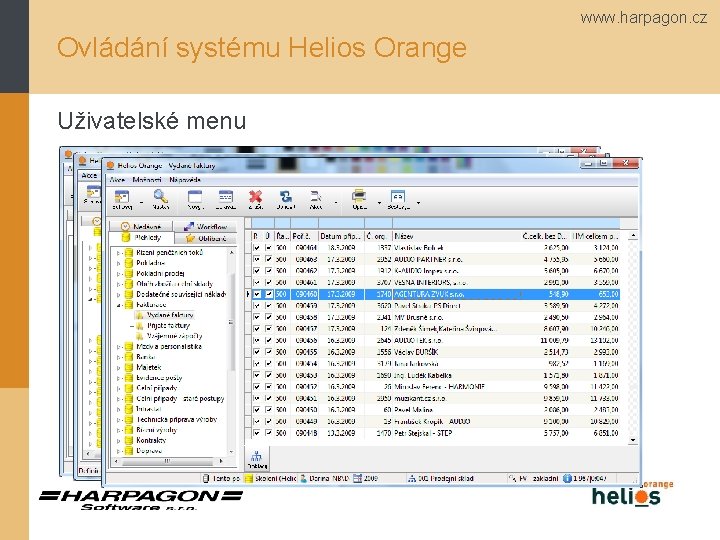
Task: Click the hierarchy diagram icon below the grid
Action: [257, 456]
